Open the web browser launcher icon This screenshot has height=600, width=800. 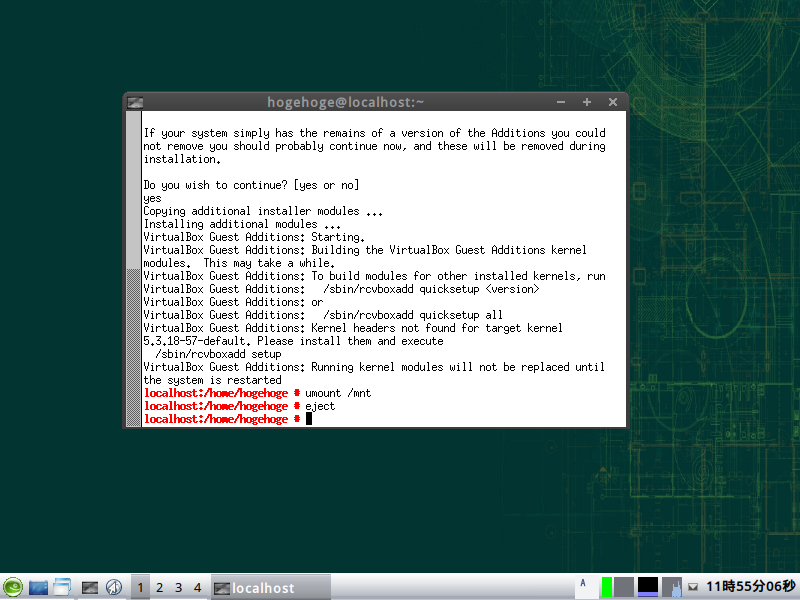pyautogui.click(x=114, y=587)
